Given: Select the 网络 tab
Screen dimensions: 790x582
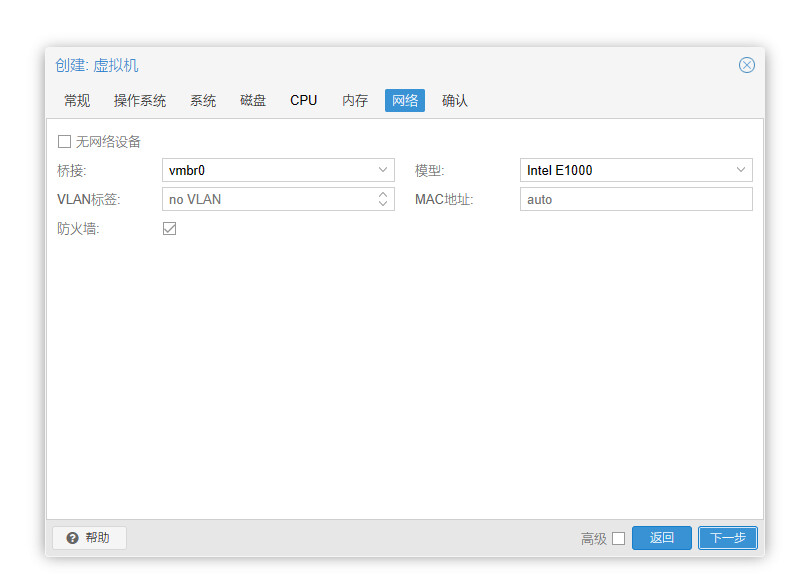Looking at the screenshot, I should tap(405, 101).
